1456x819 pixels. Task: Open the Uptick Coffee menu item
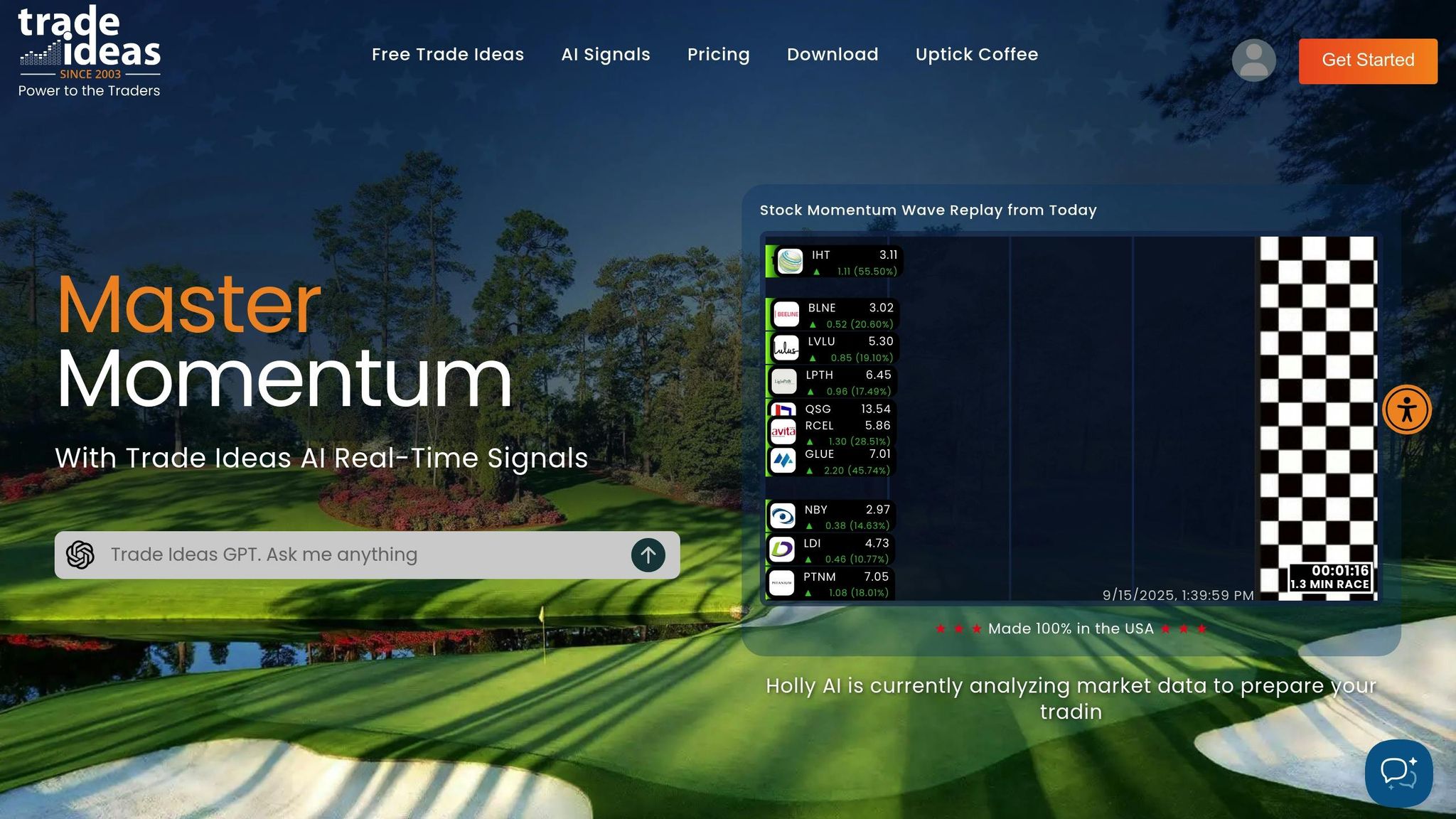977,55
